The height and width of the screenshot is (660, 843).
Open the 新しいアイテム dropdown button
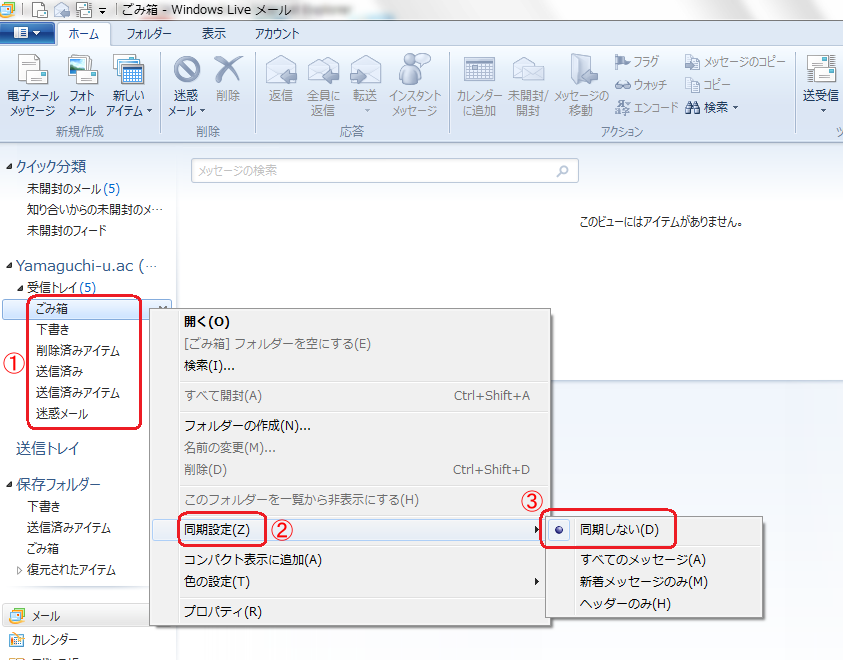point(128,86)
